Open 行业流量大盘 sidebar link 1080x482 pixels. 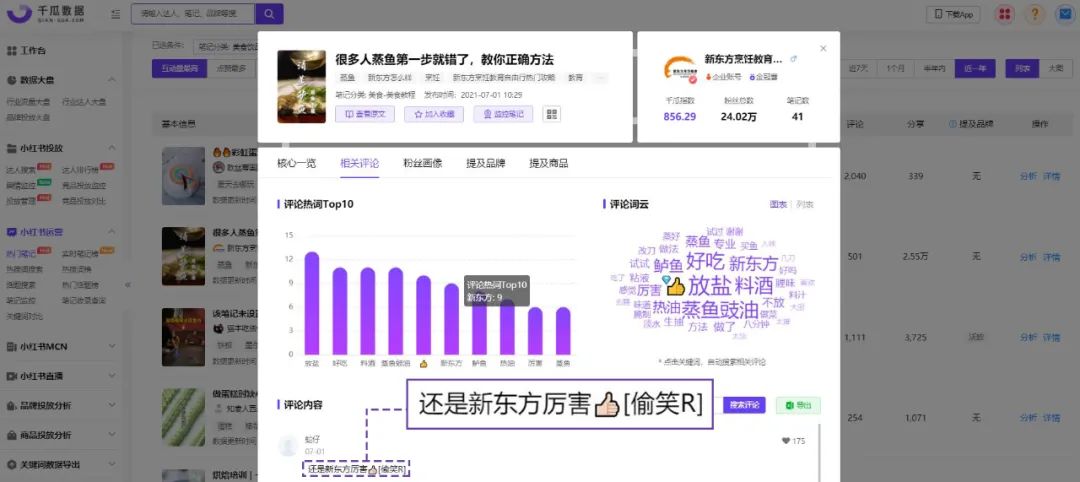click(x=28, y=102)
